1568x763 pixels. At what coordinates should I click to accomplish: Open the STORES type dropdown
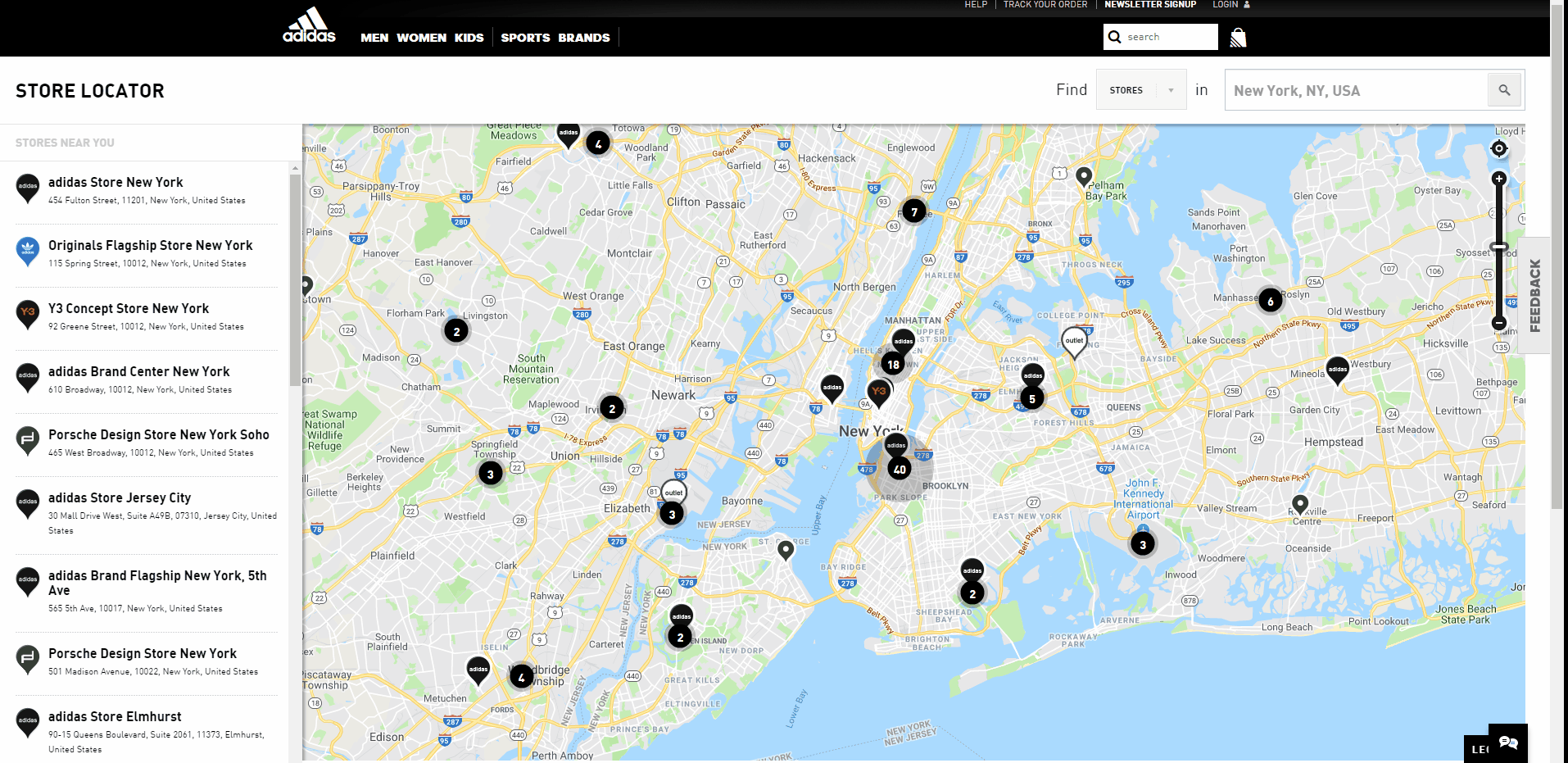point(1141,90)
